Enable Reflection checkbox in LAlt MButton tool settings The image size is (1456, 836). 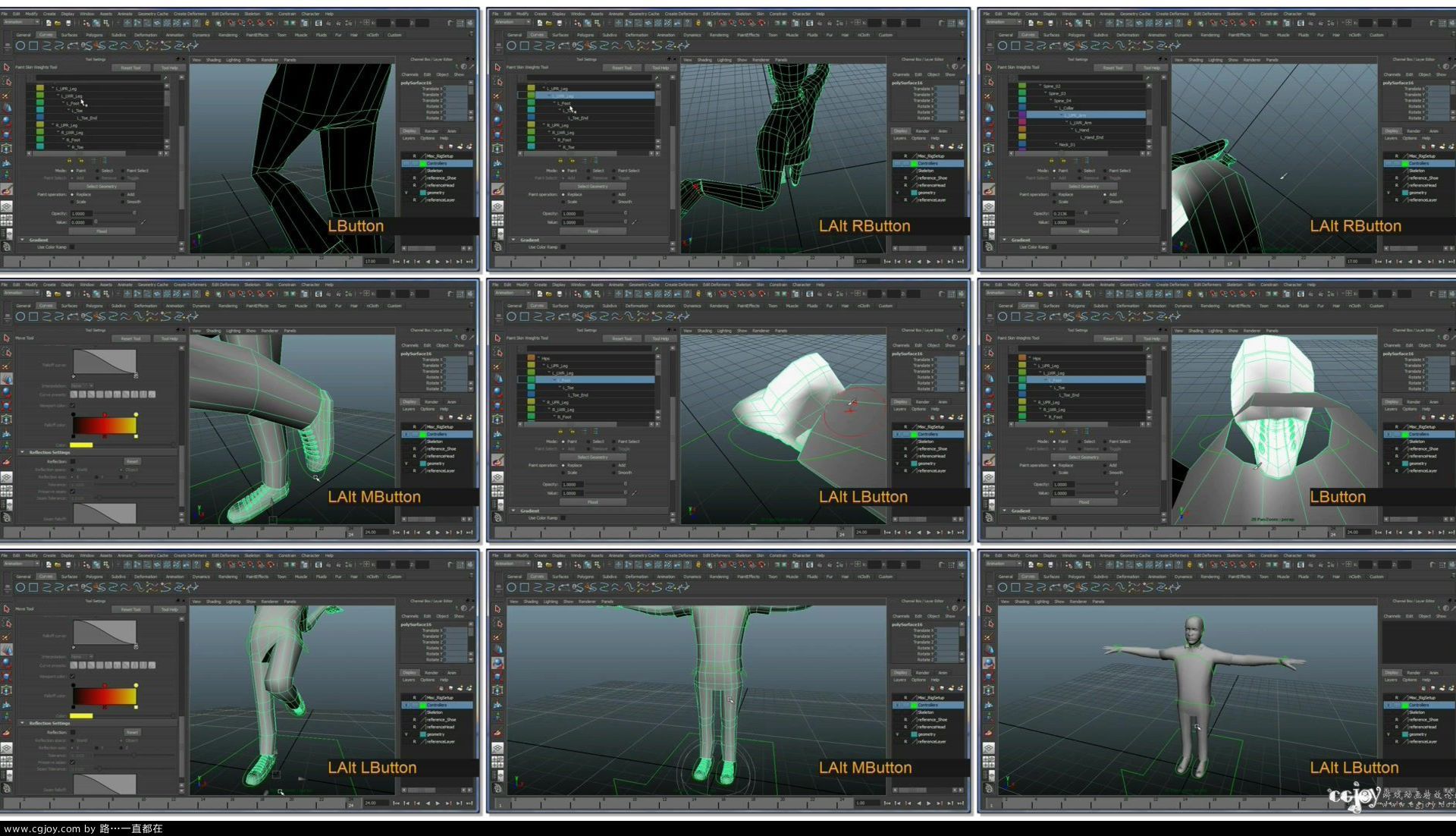point(73,461)
